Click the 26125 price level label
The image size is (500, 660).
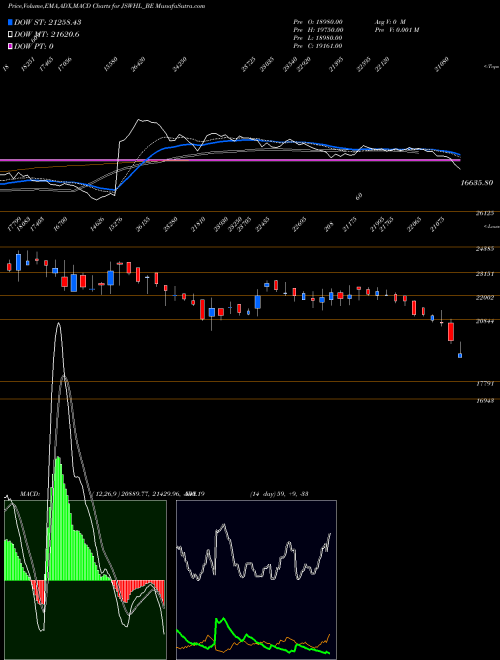(x=484, y=213)
